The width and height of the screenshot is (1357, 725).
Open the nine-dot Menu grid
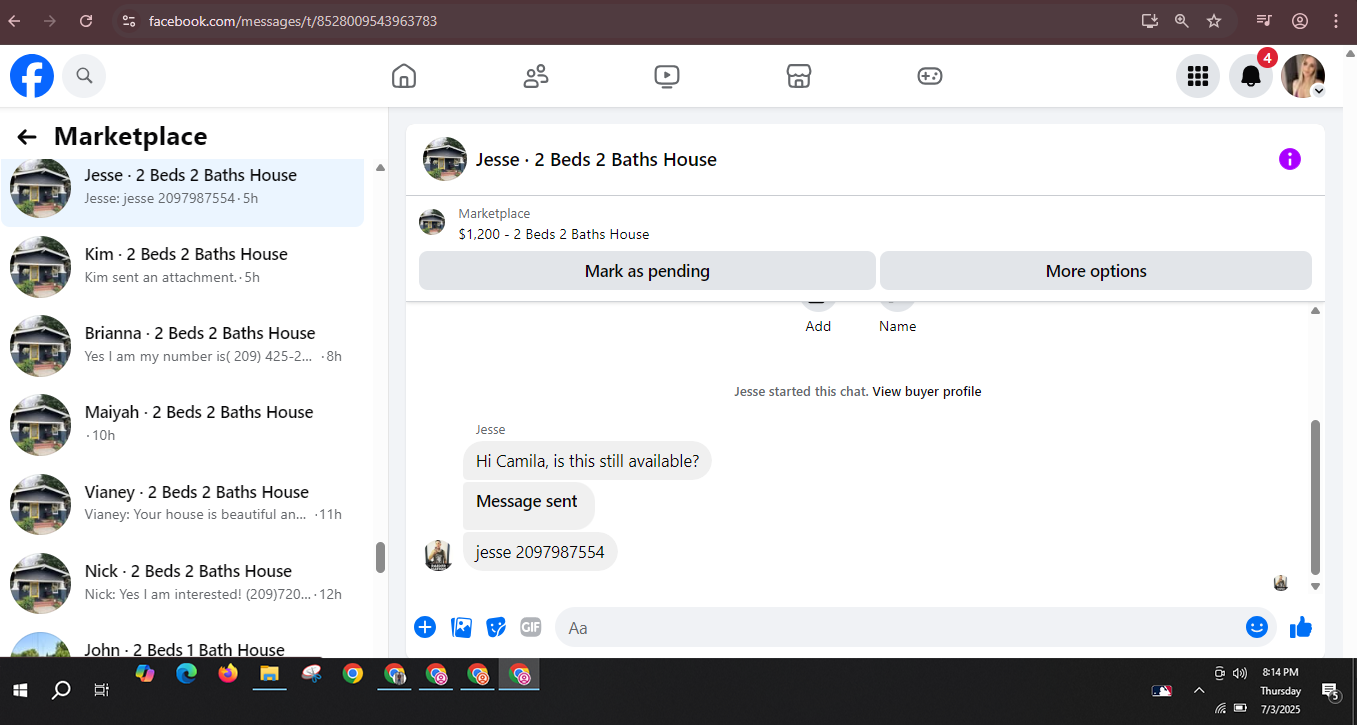1198,76
